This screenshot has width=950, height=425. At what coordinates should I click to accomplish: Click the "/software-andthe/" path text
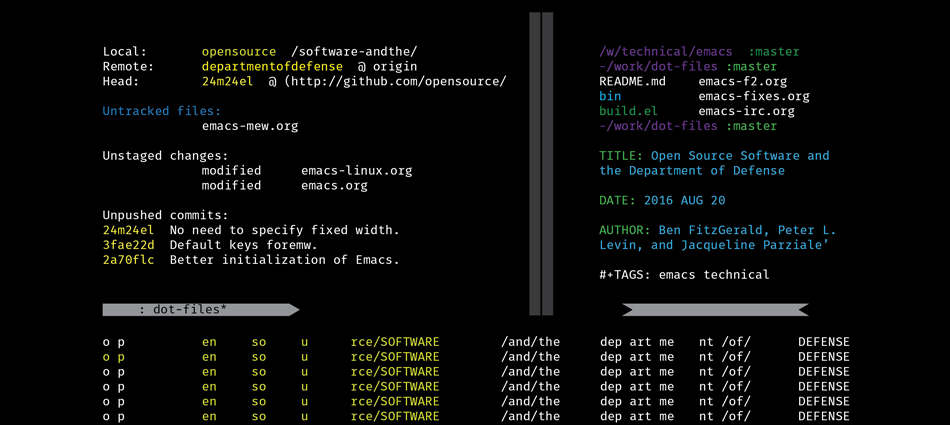click(x=354, y=52)
